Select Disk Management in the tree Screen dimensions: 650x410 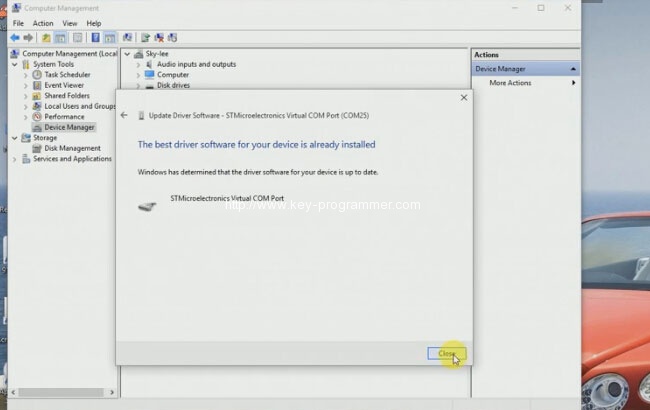coord(72,148)
